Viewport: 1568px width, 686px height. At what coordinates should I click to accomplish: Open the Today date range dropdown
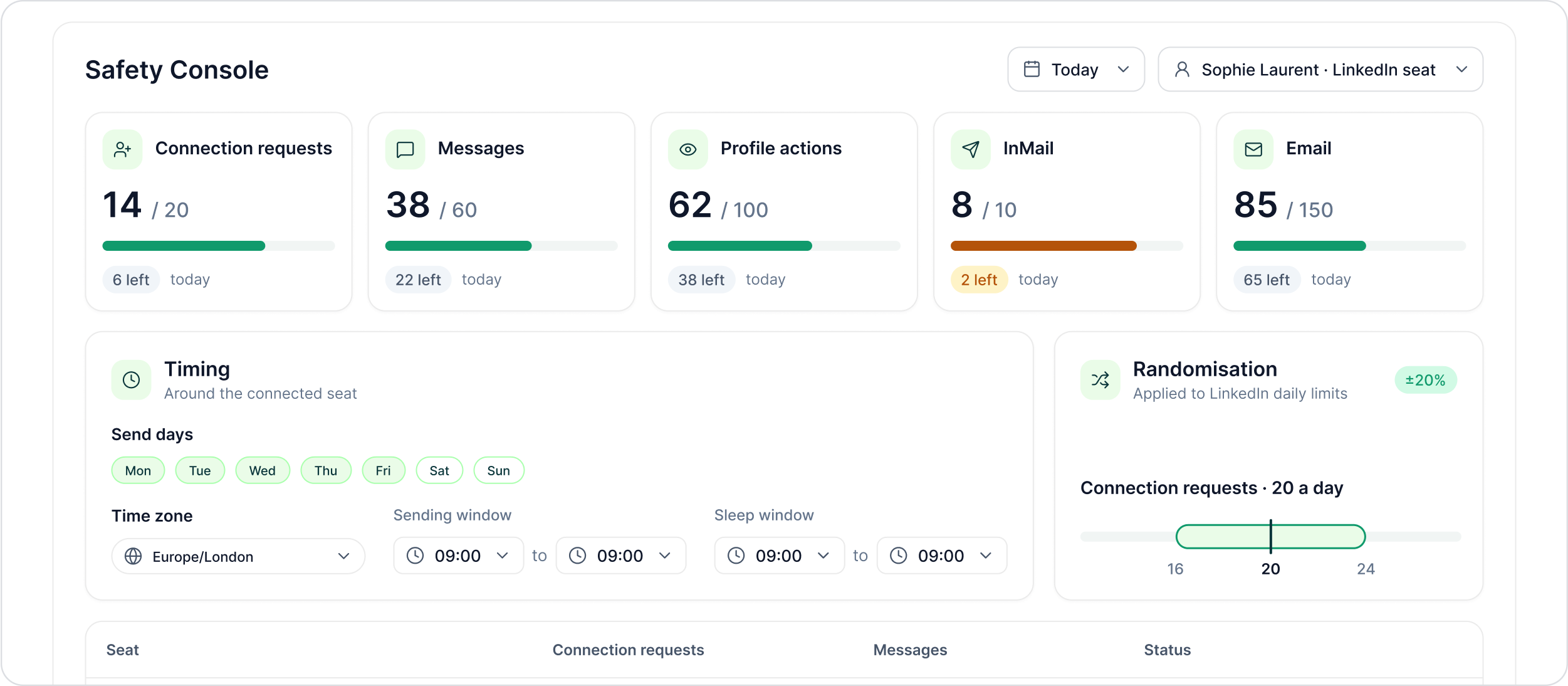click(1076, 69)
